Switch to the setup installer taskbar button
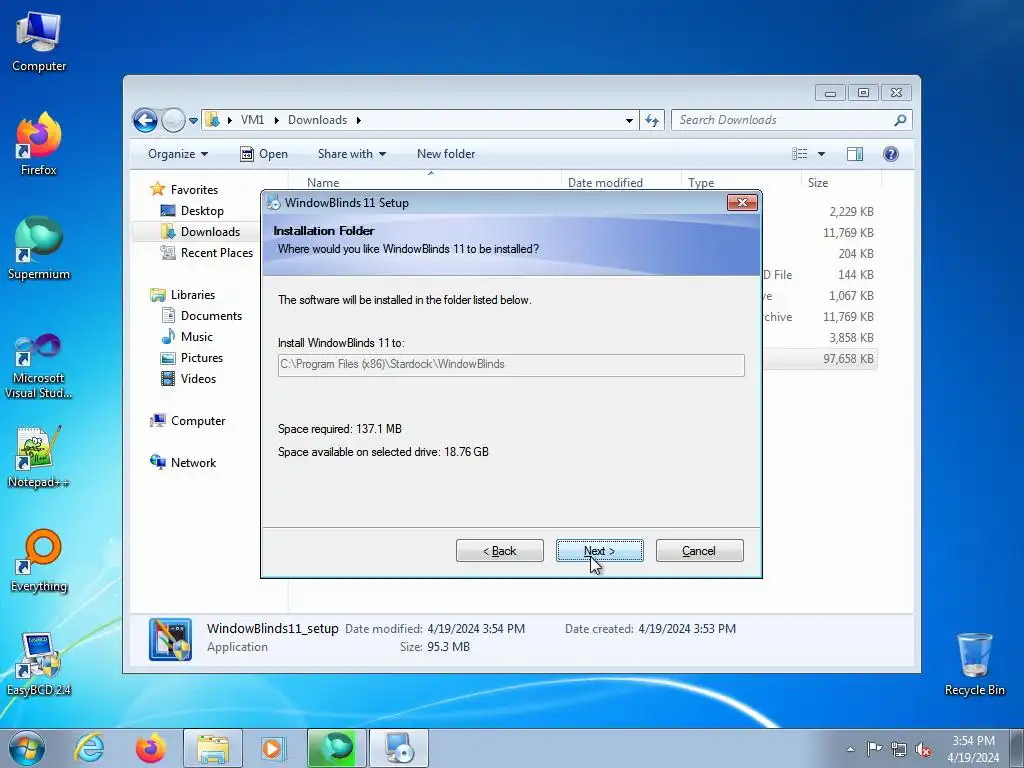The height and width of the screenshot is (768, 1024). (398, 748)
